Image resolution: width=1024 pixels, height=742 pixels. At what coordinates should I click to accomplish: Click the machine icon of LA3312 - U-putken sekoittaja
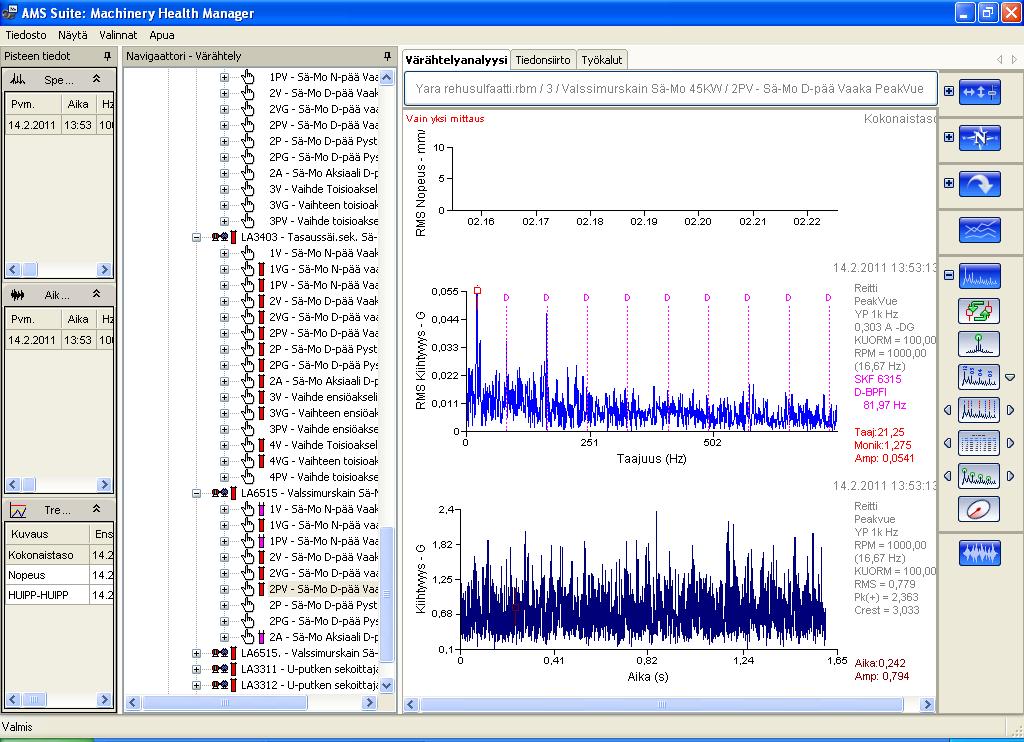[x=220, y=685]
